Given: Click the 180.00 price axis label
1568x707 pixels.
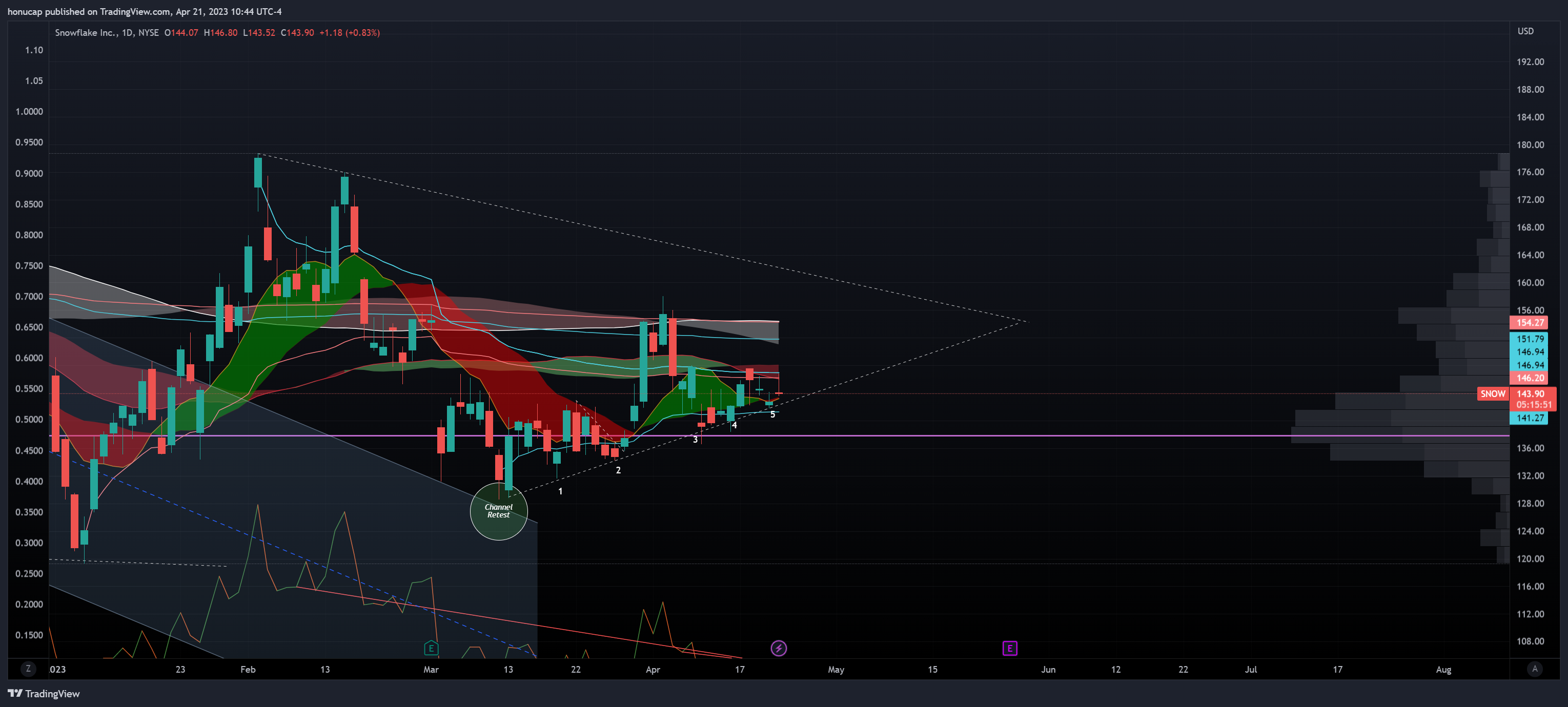Looking at the screenshot, I should pos(1530,145).
